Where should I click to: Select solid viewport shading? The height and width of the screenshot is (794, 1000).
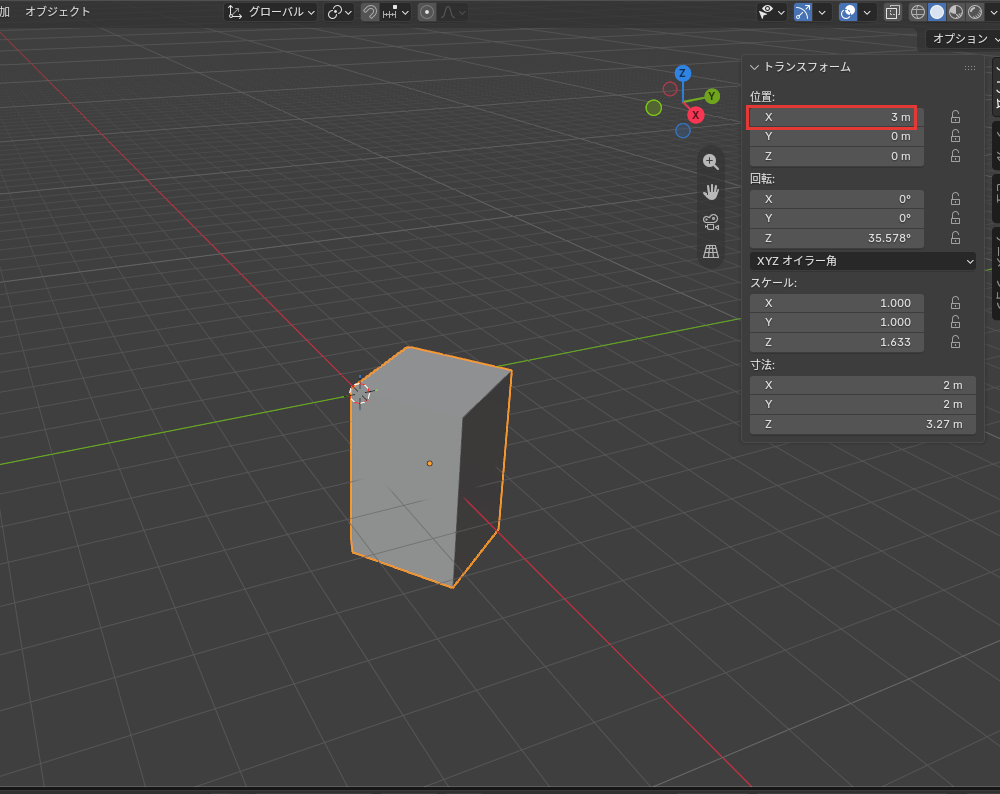(937, 12)
